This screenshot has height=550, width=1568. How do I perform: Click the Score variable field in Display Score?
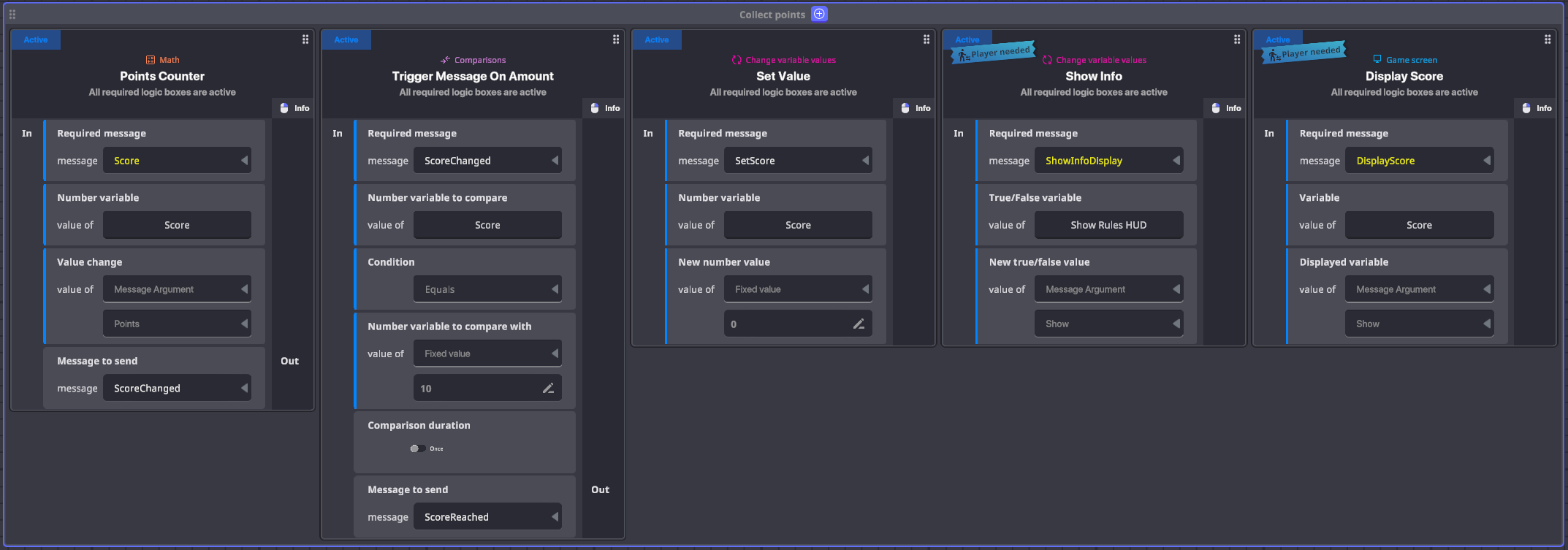[x=1419, y=225]
